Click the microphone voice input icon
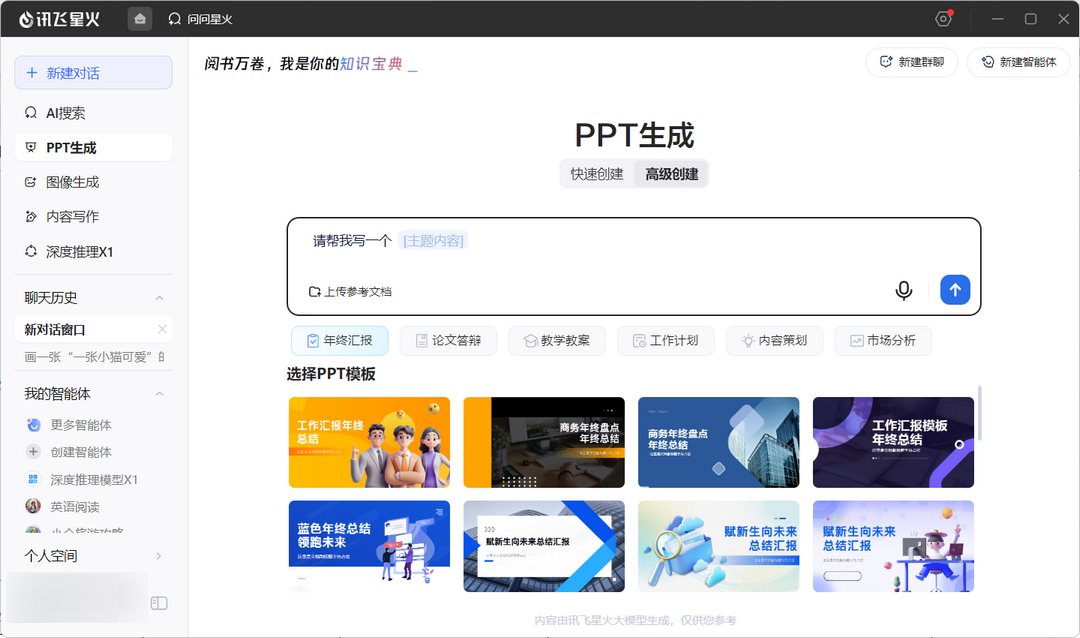This screenshot has height=638, width=1080. (903, 290)
